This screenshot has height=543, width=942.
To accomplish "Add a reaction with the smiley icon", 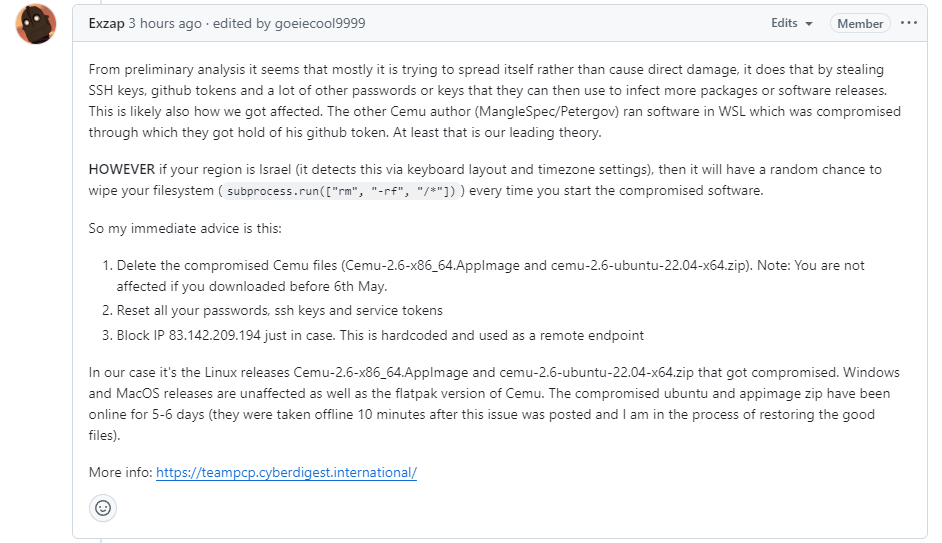I will click(103, 508).
